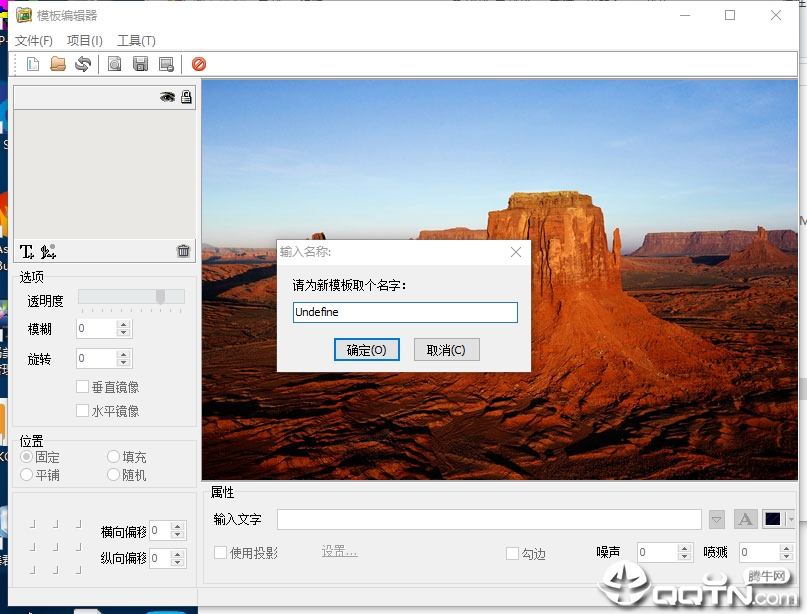Increase the 旋转 value with up arrow
Viewport: 807px width, 614px height.
(123, 354)
